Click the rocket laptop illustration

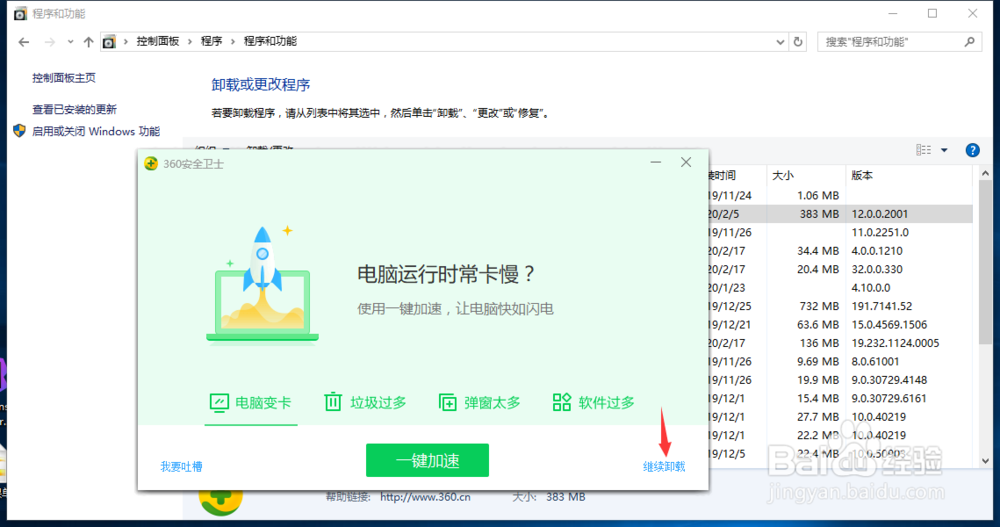tap(262, 283)
